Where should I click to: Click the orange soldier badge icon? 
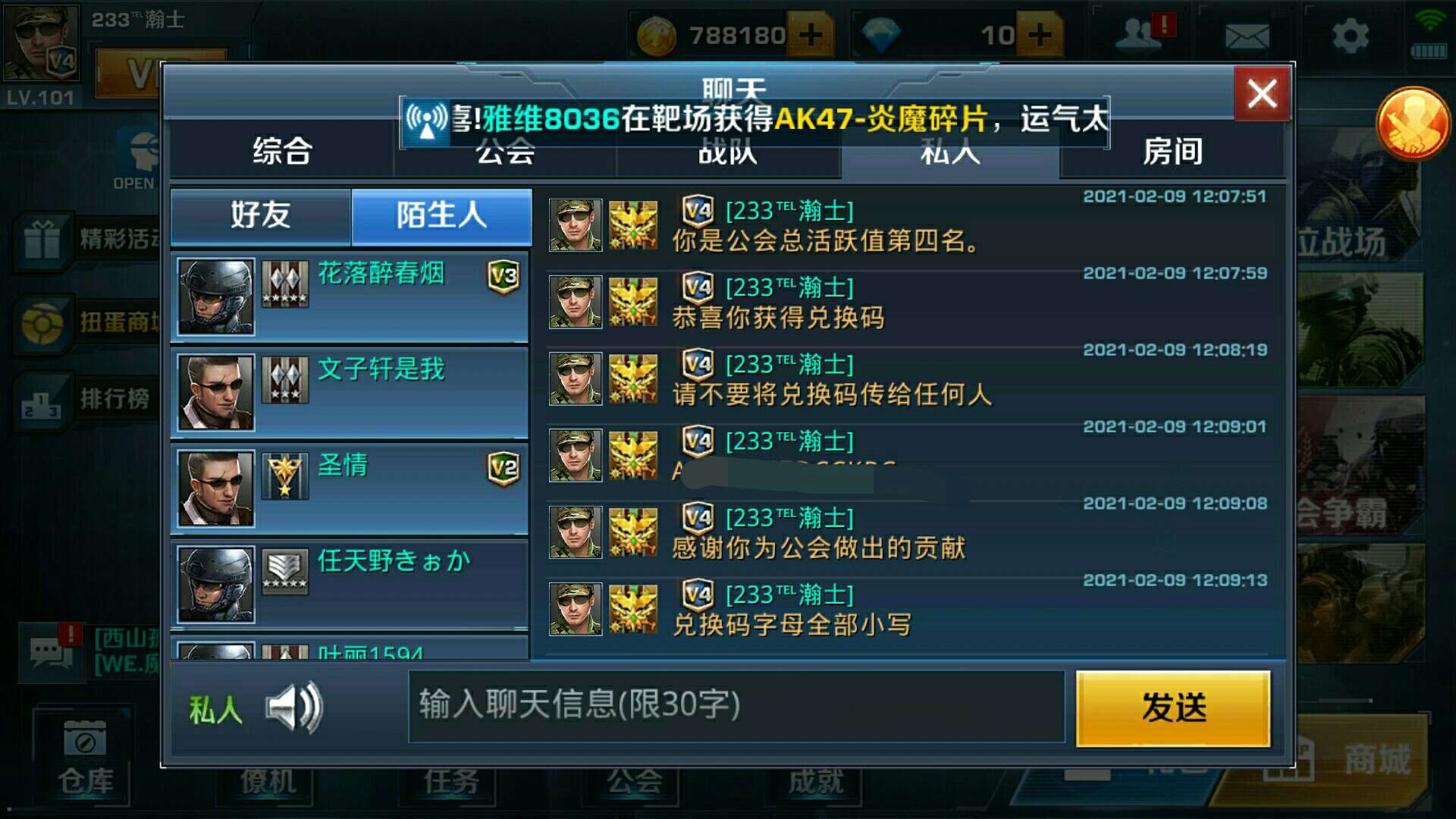pos(1413,124)
